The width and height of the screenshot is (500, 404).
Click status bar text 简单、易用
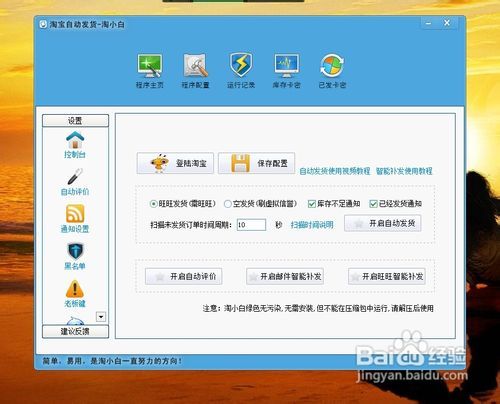pyautogui.click(x=112, y=361)
